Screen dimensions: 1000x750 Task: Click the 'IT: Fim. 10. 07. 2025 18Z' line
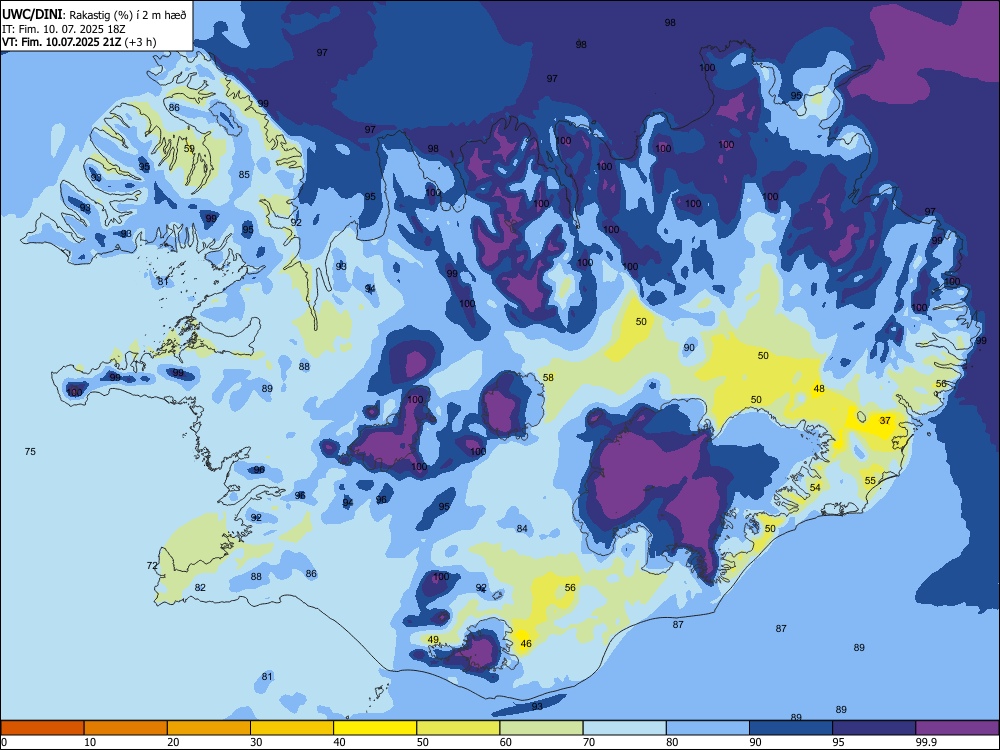(x=64, y=29)
